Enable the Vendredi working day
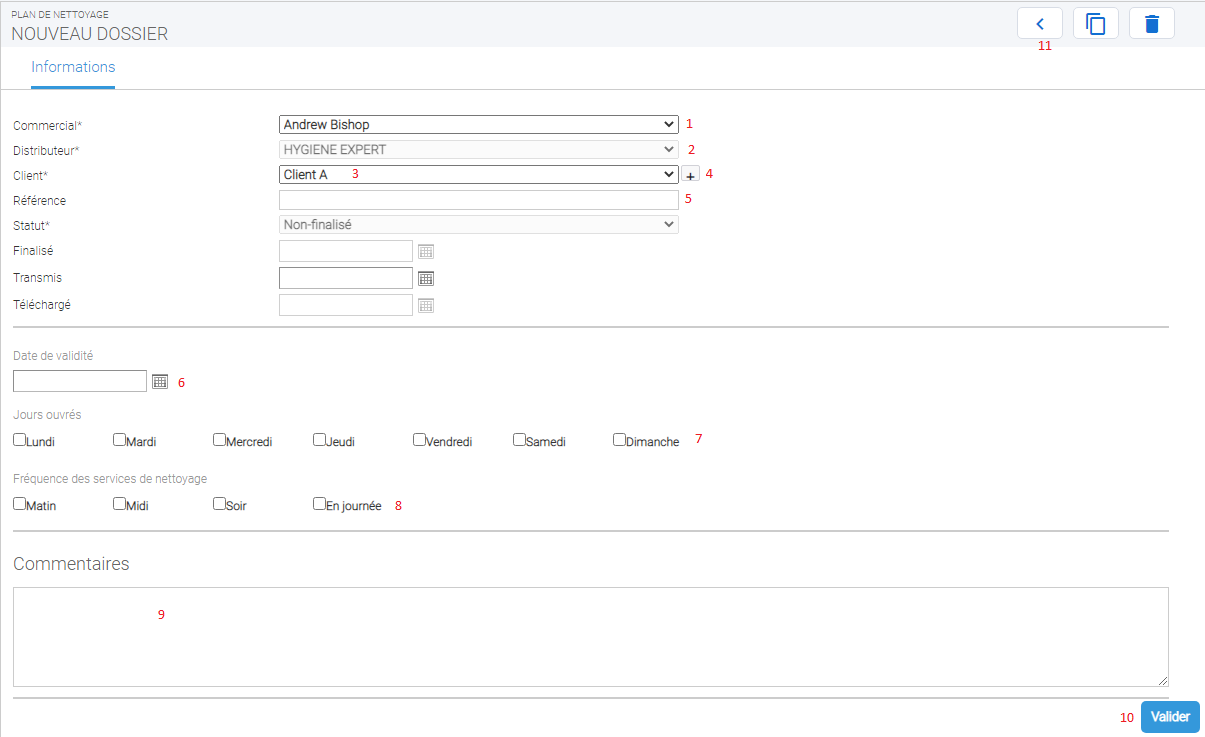 420,439
